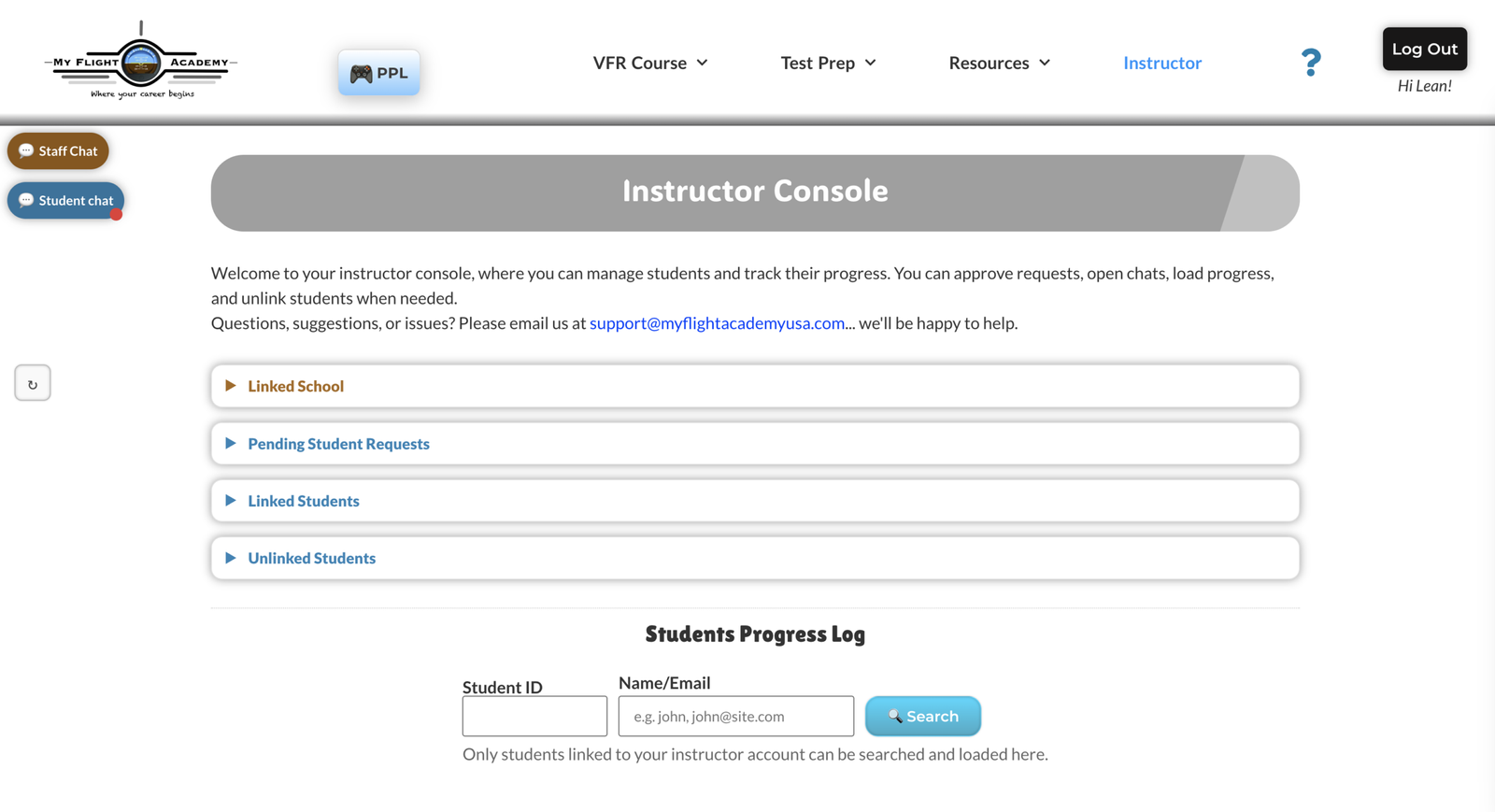The height and width of the screenshot is (812, 1495).
Task: Click the blue question mark help icon
Action: (1311, 63)
